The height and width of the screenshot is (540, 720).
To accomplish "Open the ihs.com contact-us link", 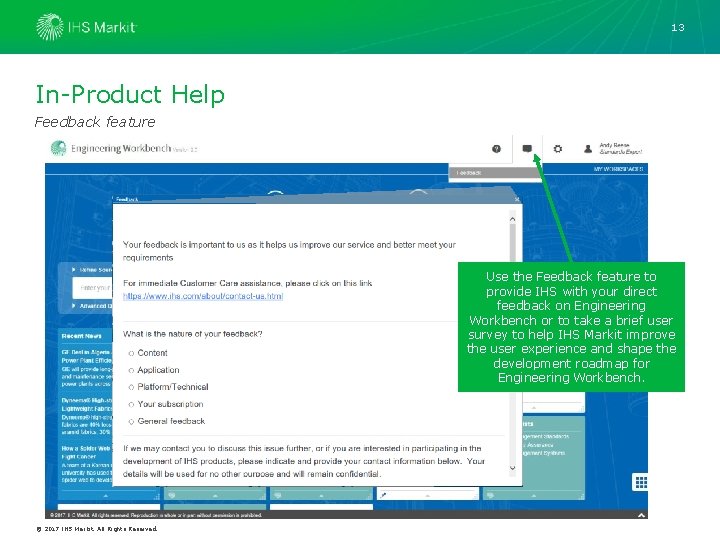I will point(203,296).
